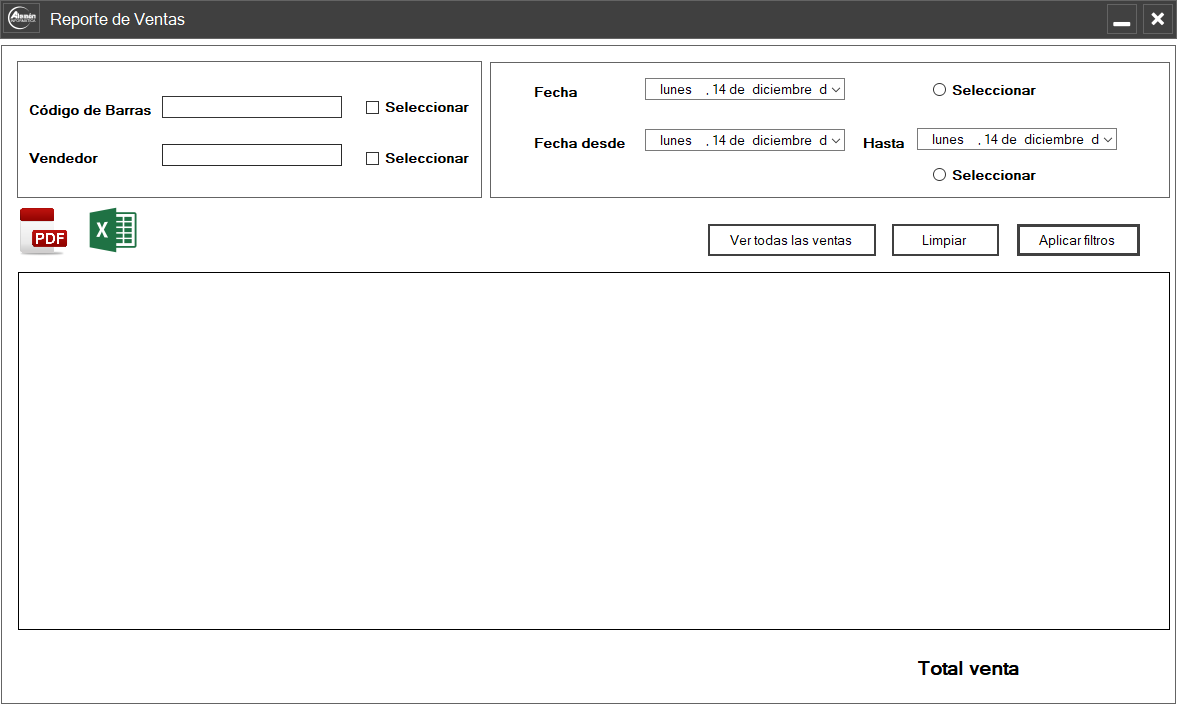Select the day number in Hasta field
Viewport: 1177px width, 706px height.
click(991, 140)
